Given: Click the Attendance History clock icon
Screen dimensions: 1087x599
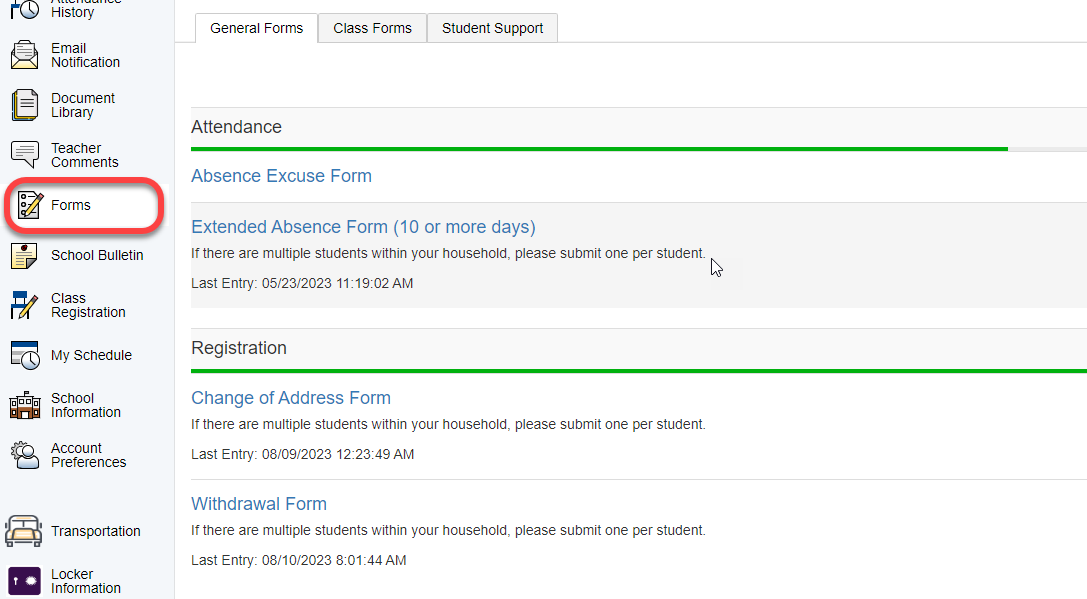Looking at the screenshot, I should (25, 8).
